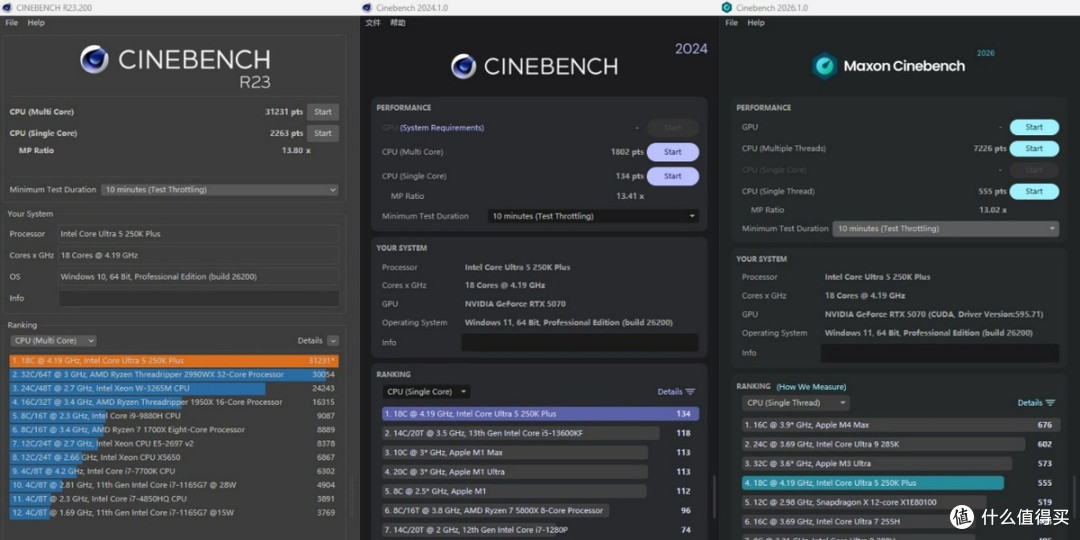
Task: Select AMD Ryzen 7 5800X ranking row
Action: (541, 510)
